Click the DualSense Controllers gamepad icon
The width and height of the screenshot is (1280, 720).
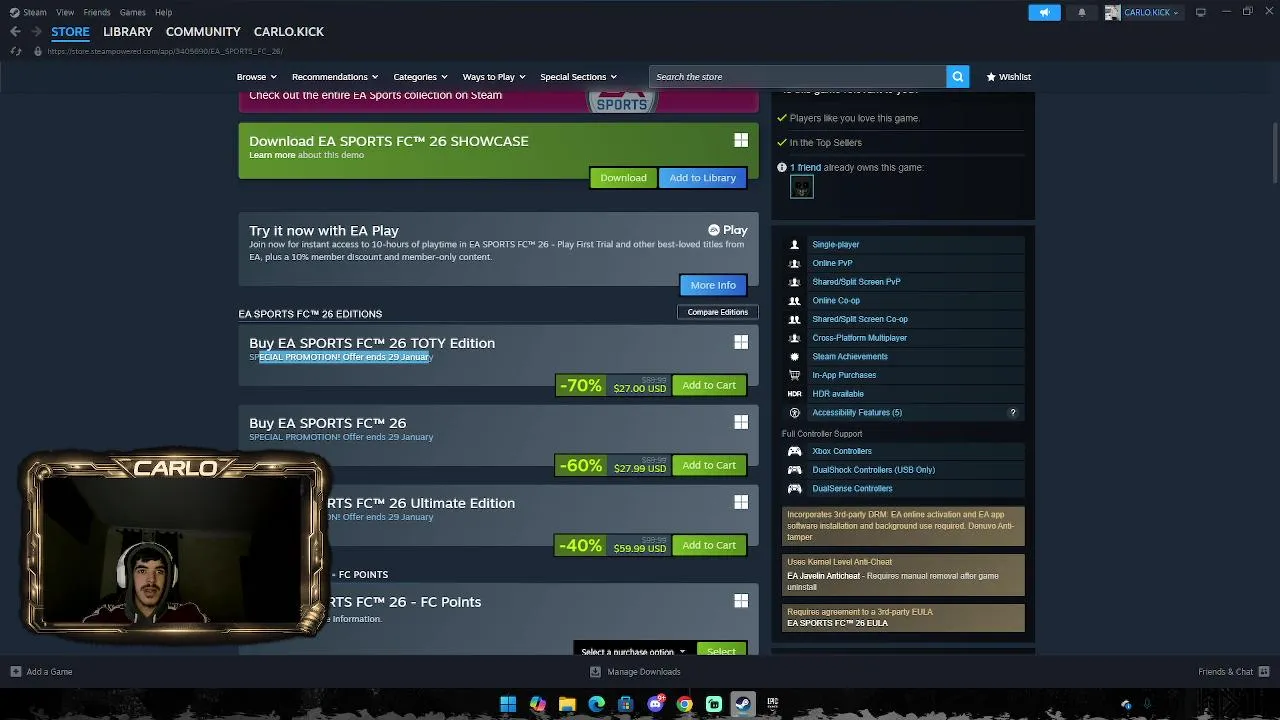coord(795,489)
